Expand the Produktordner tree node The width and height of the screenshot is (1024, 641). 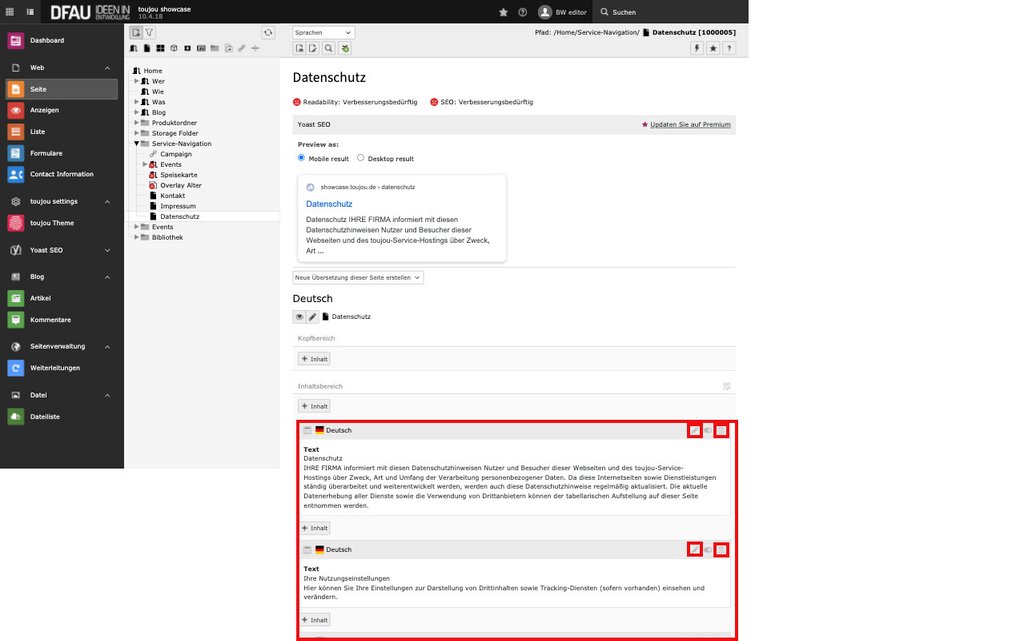click(x=137, y=123)
